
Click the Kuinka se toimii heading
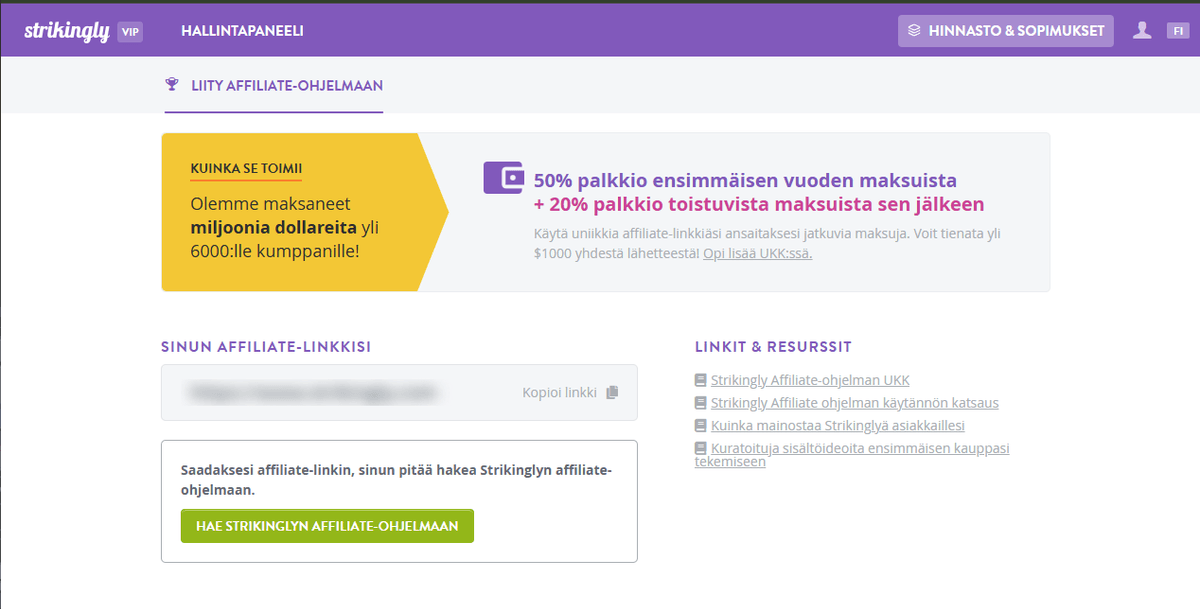coord(246,169)
